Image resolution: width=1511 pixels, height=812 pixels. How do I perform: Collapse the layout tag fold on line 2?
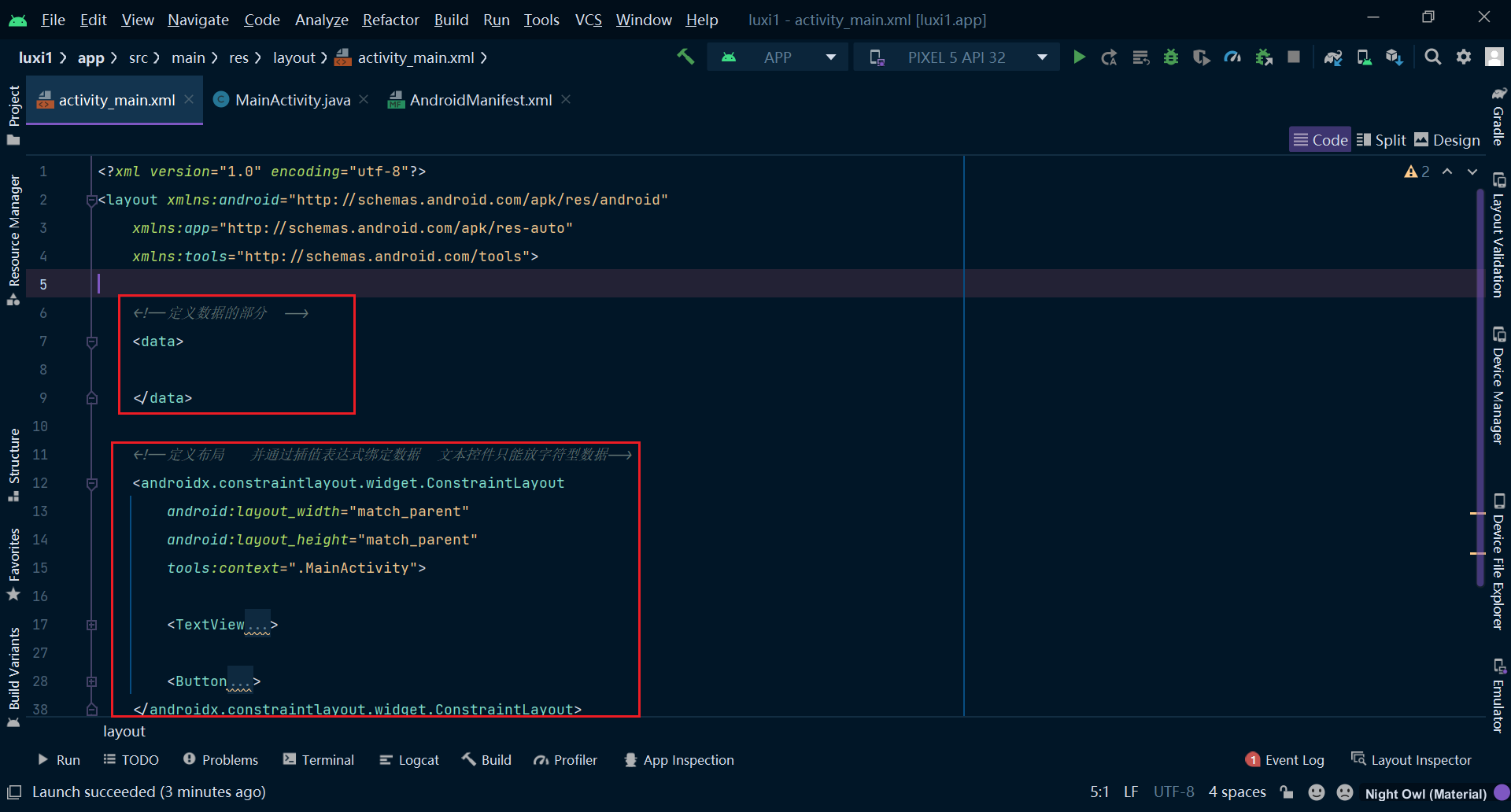[91, 201]
